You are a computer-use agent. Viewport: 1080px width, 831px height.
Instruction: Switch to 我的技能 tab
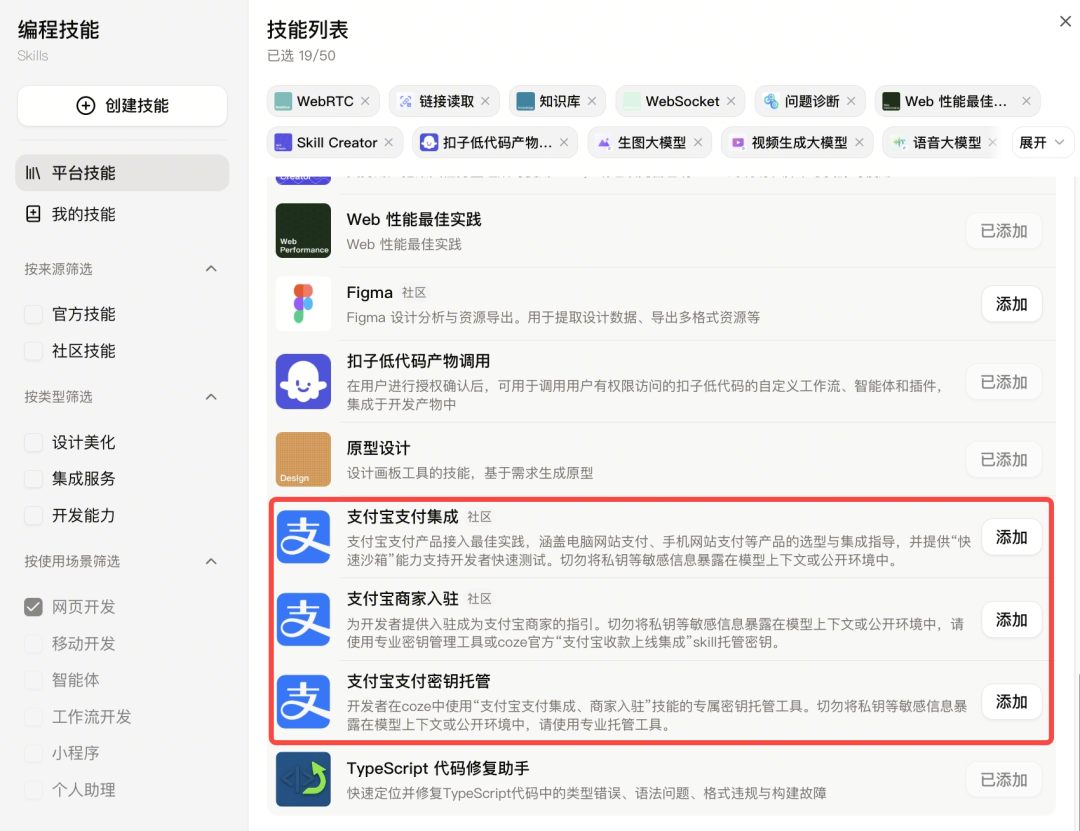(x=122, y=214)
